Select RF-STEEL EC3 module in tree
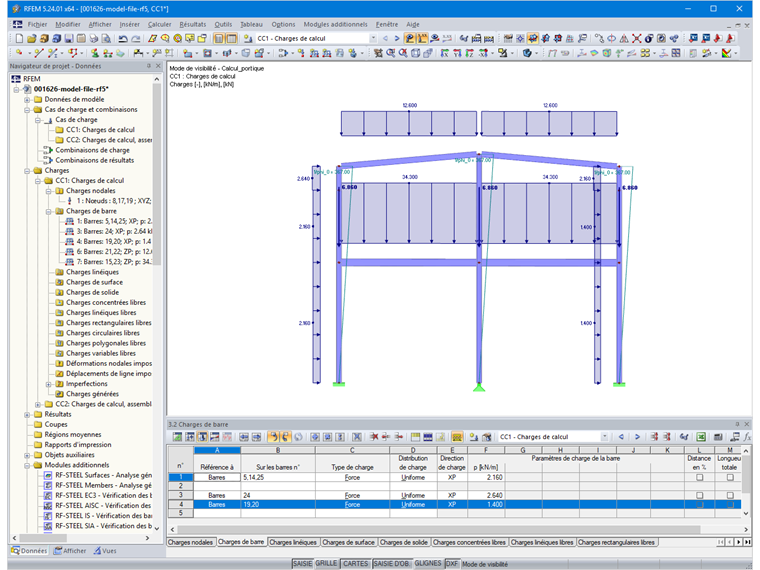This screenshot has height=570, width=760. (103, 495)
